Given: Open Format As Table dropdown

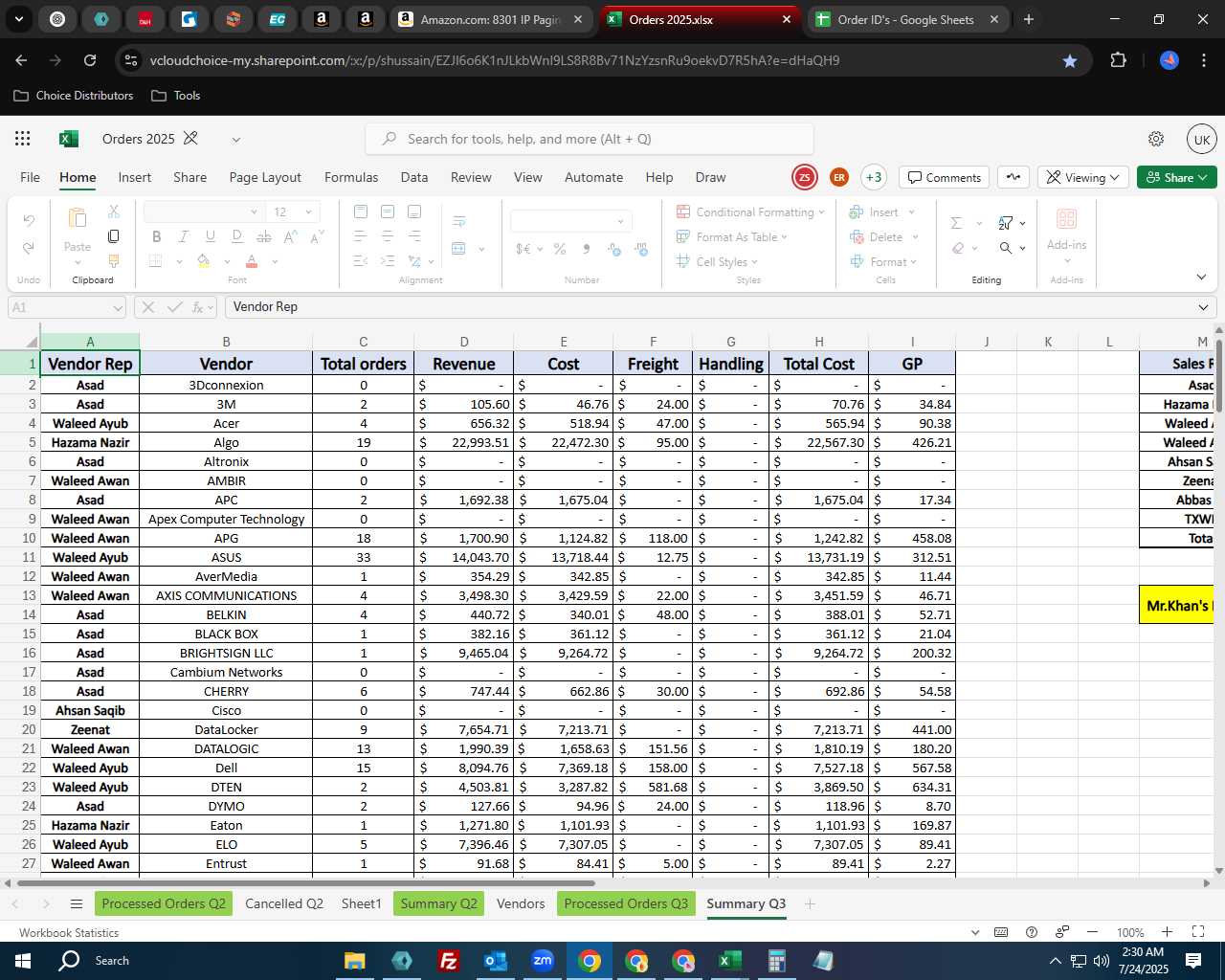Looking at the screenshot, I should click(732, 236).
